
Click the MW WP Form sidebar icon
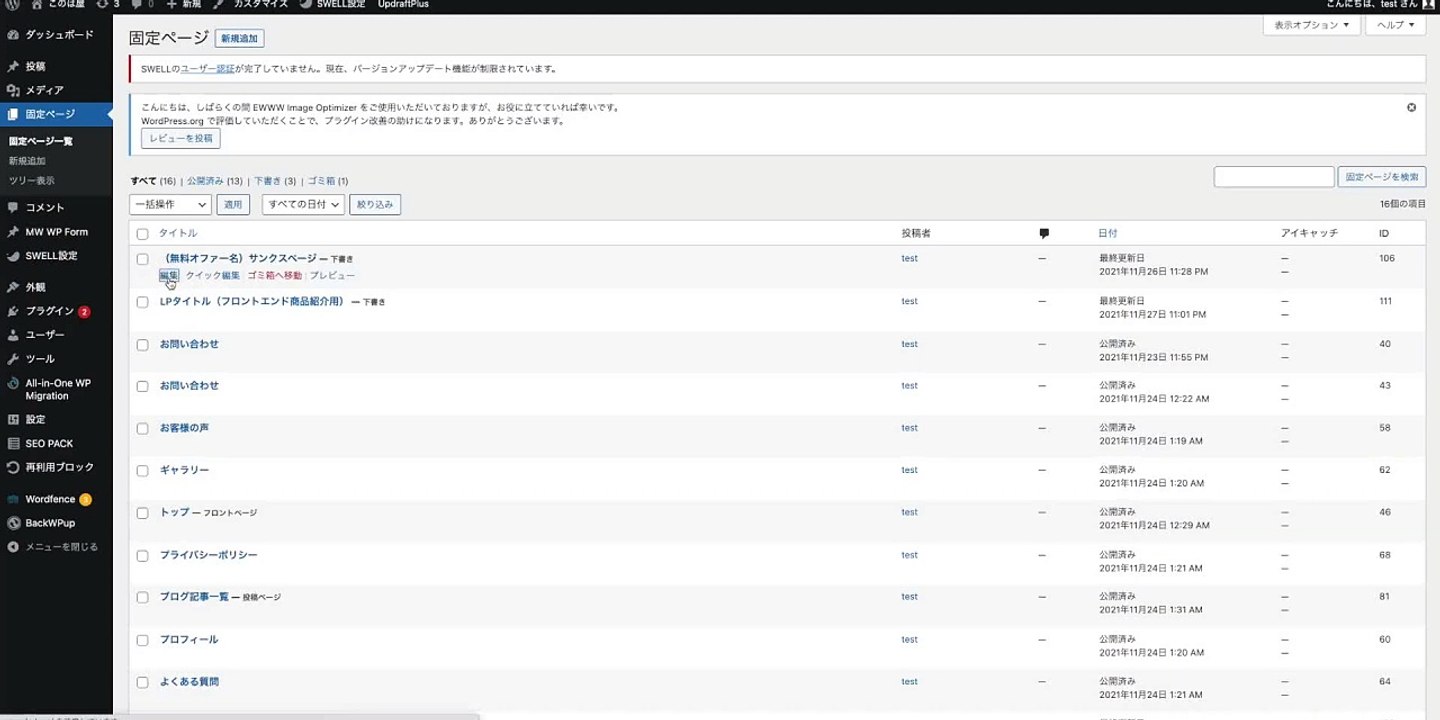tap(13, 232)
